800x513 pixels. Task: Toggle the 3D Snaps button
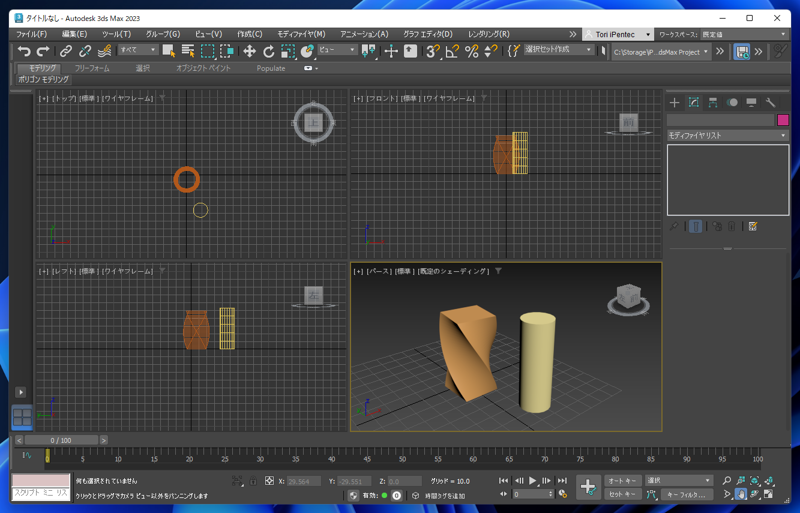click(x=433, y=51)
